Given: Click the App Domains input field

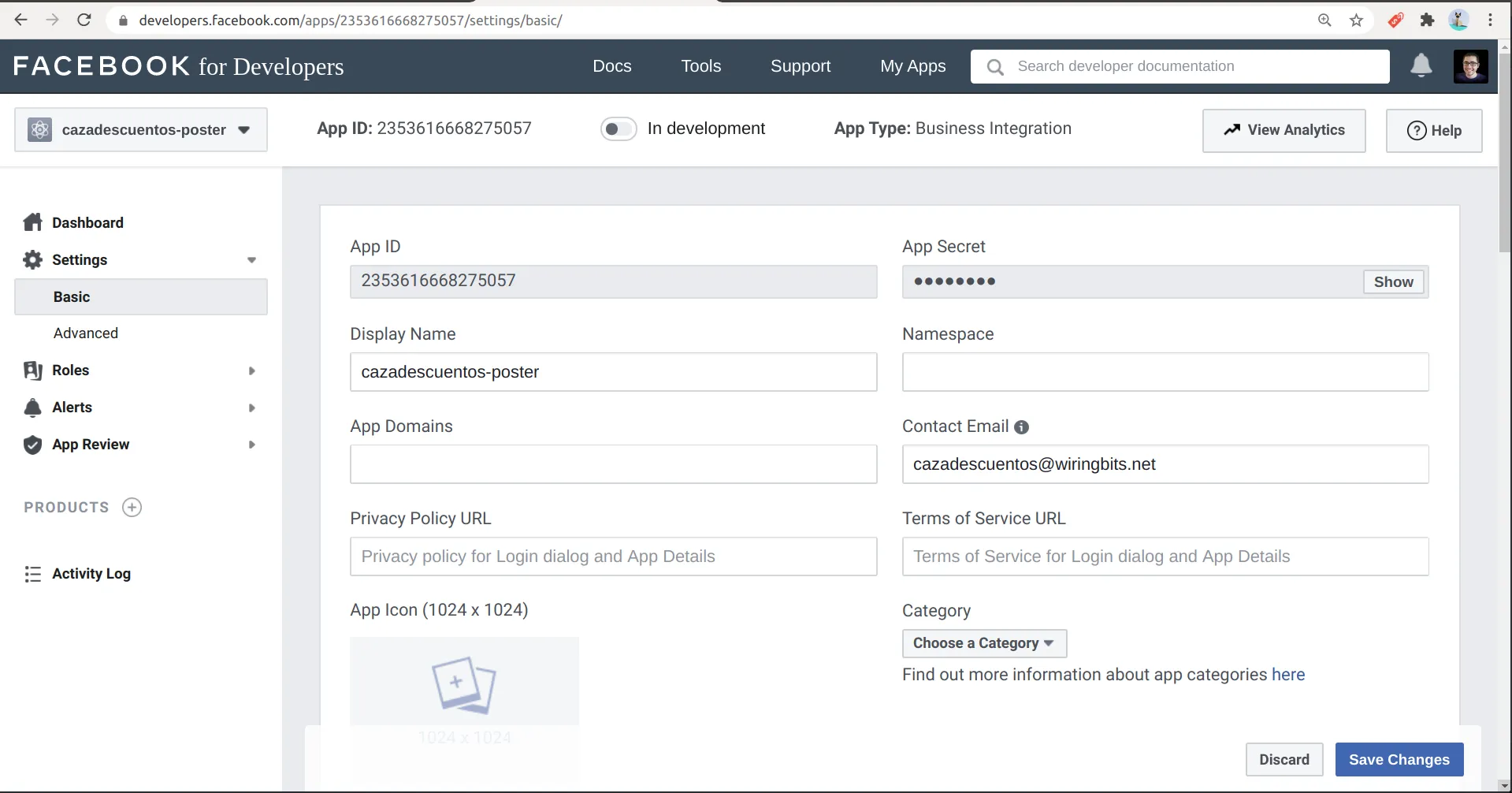Looking at the screenshot, I should [x=613, y=464].
